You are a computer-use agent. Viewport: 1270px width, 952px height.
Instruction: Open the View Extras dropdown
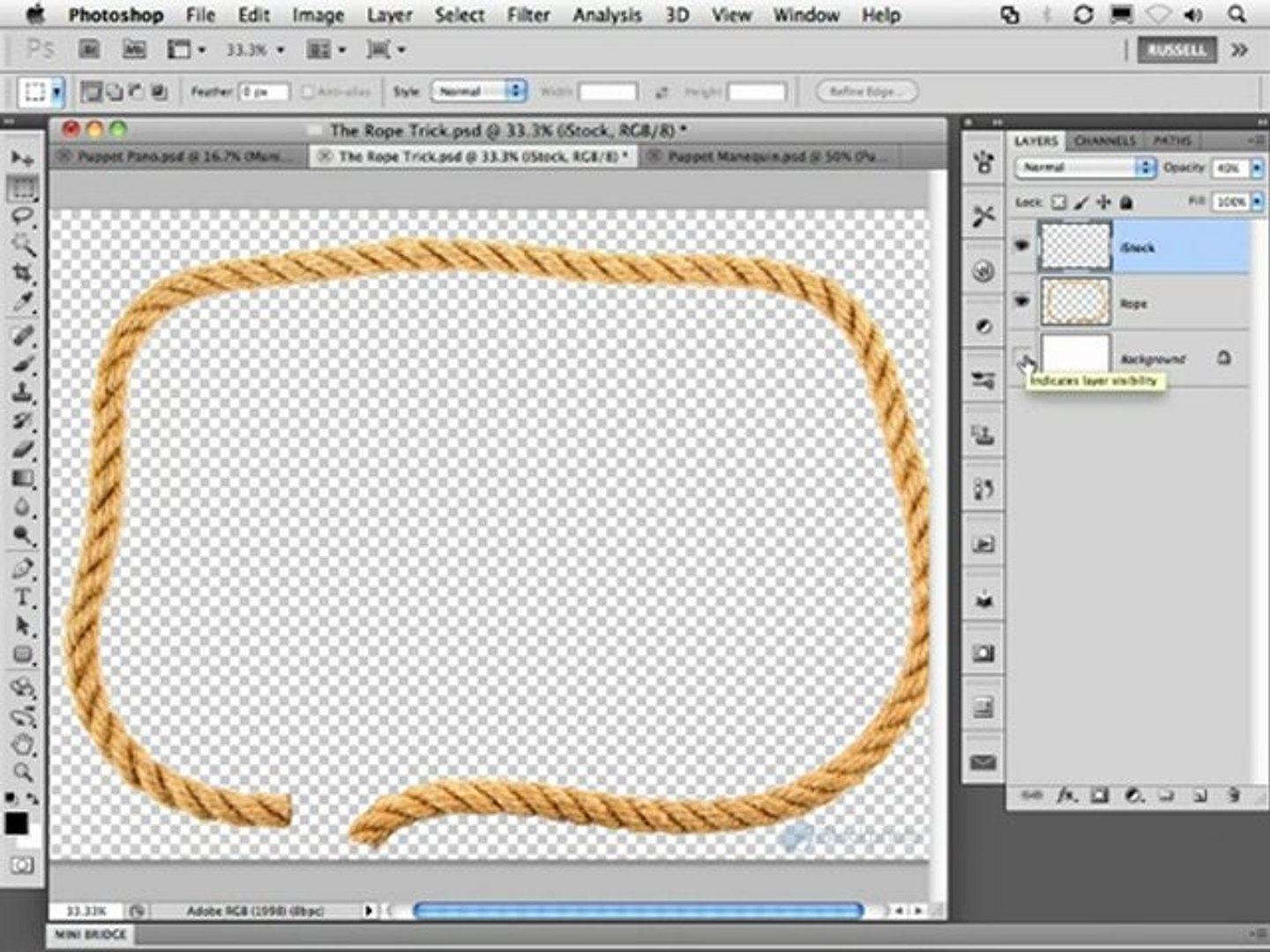(187, 49)
